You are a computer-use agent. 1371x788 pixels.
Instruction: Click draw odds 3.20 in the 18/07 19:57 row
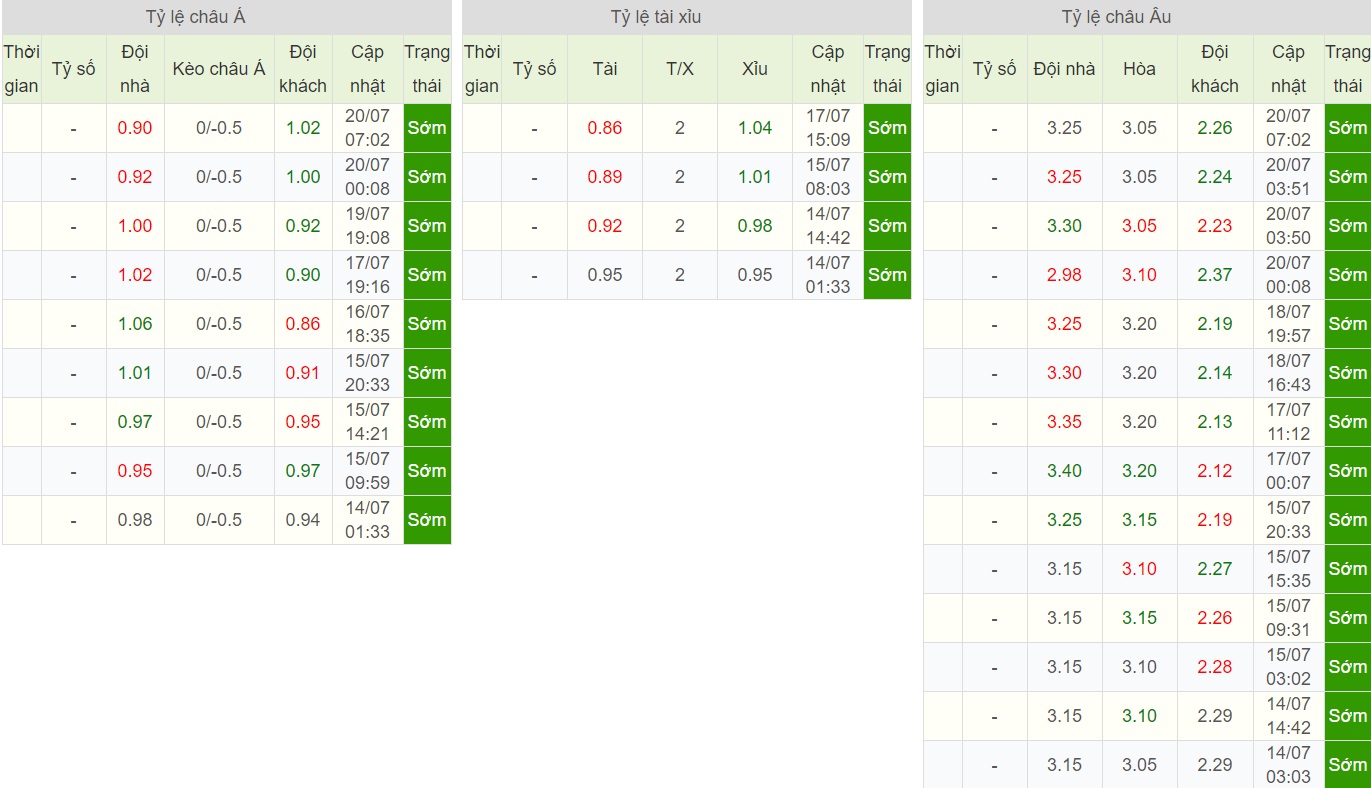click(1139, 324)
